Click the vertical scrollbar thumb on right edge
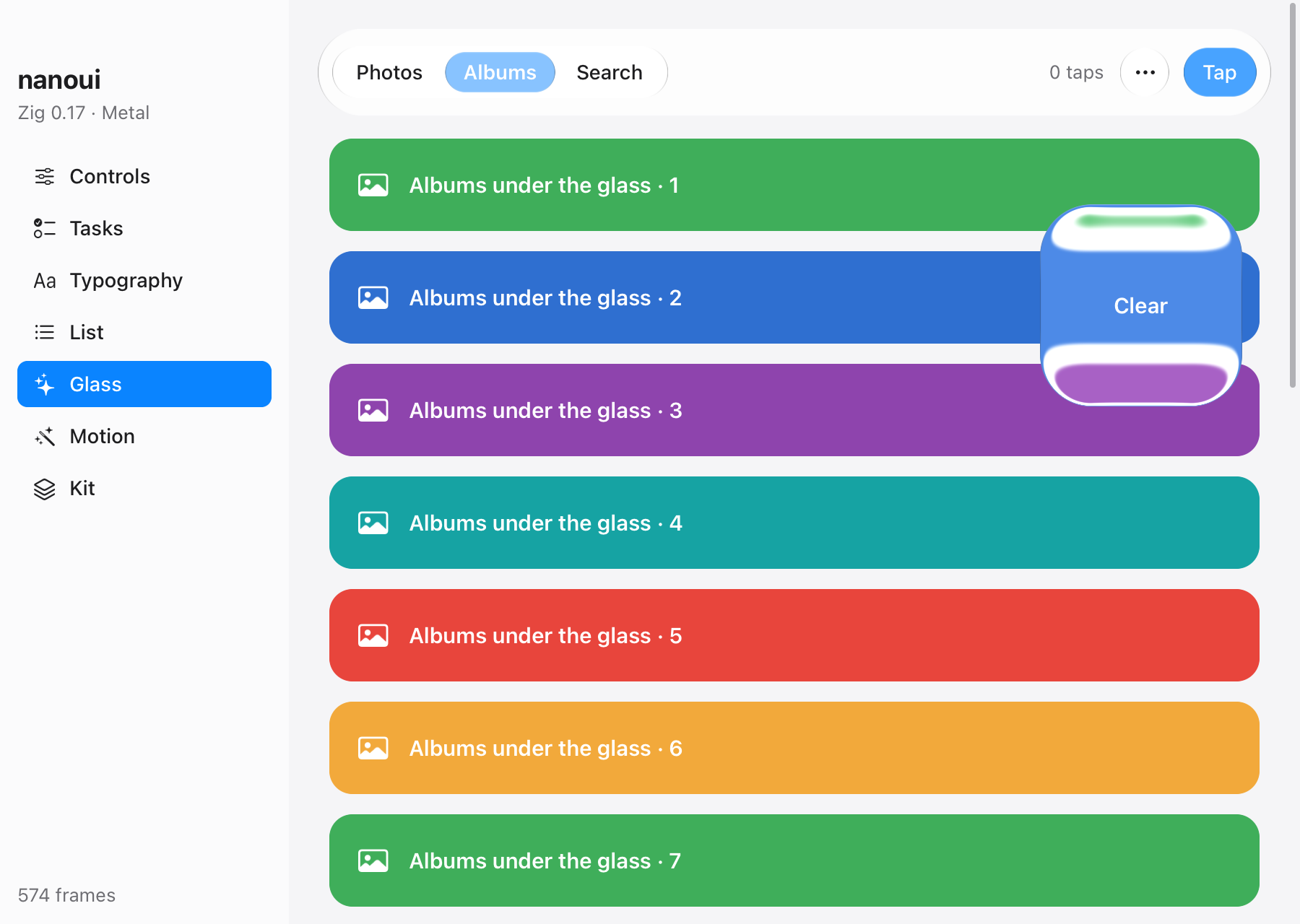1300x924 pixels. [x=1293, y=195]
